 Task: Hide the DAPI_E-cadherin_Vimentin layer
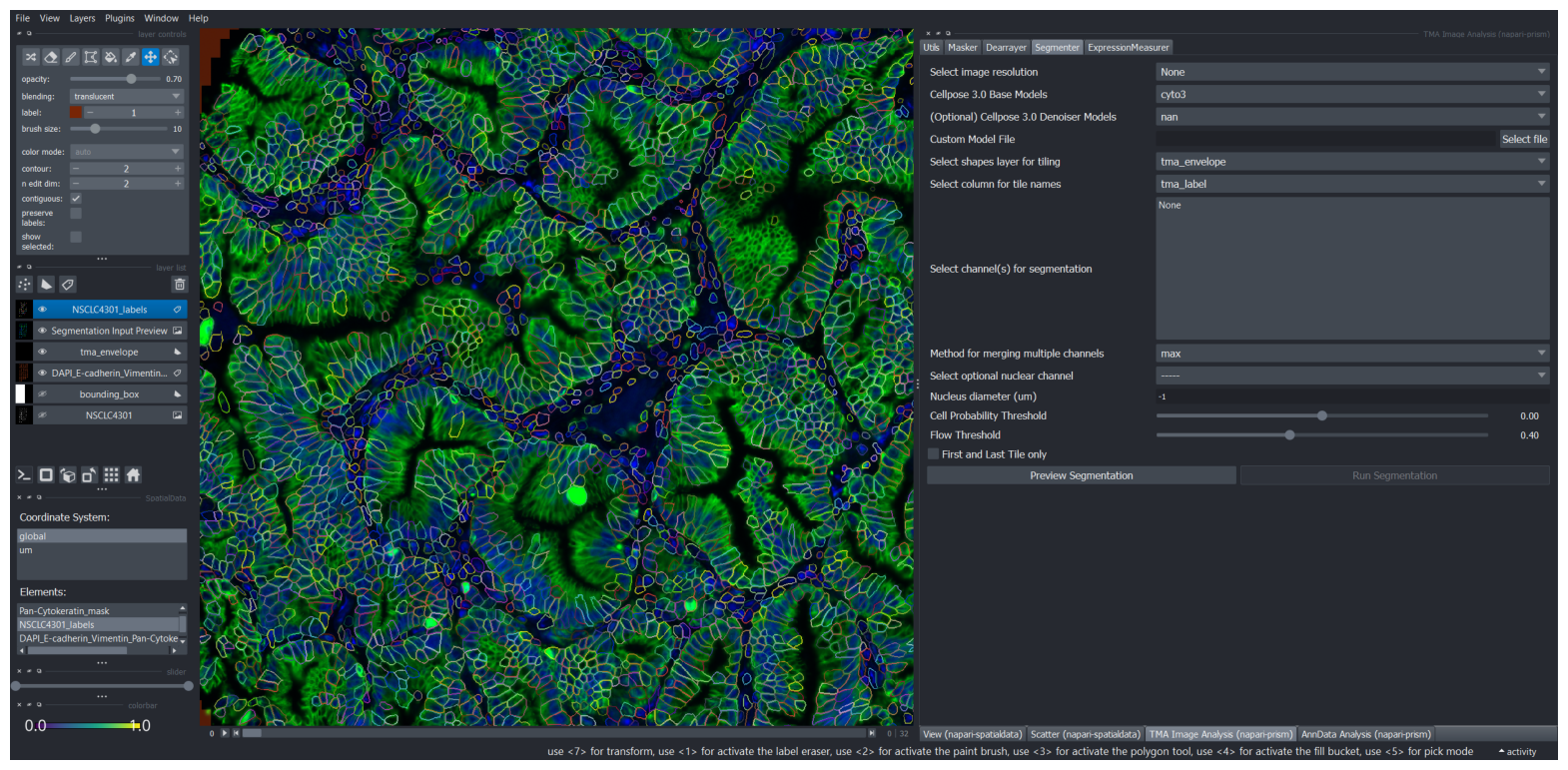(x=42, y=373)
